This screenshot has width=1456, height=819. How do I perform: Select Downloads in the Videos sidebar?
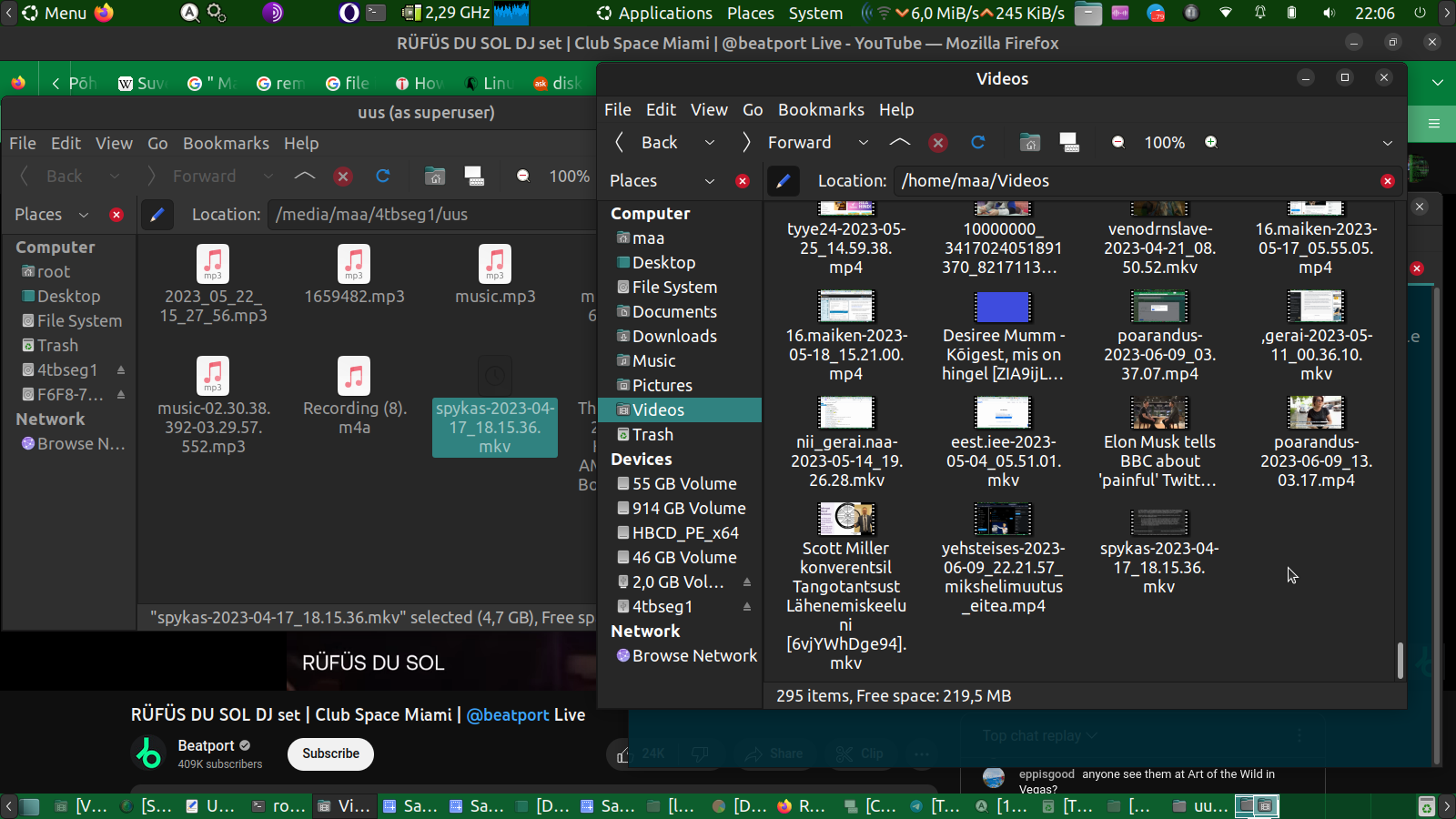pos(674,337)
